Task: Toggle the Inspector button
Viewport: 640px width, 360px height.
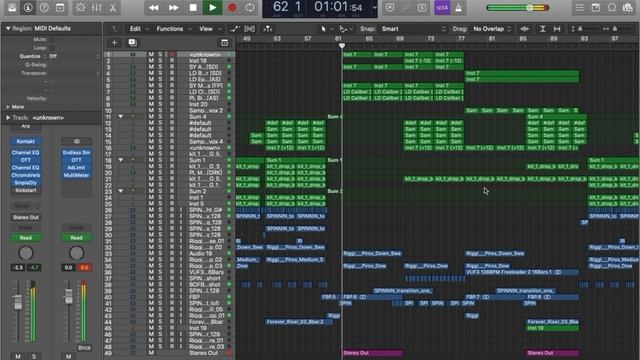Action: click(x=28, y=8)
